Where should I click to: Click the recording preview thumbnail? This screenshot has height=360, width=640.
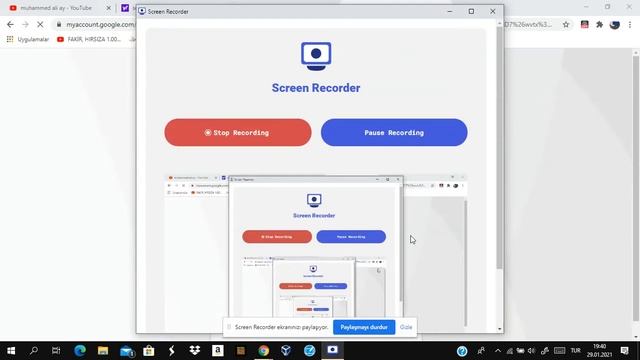(x=316, y=253)
